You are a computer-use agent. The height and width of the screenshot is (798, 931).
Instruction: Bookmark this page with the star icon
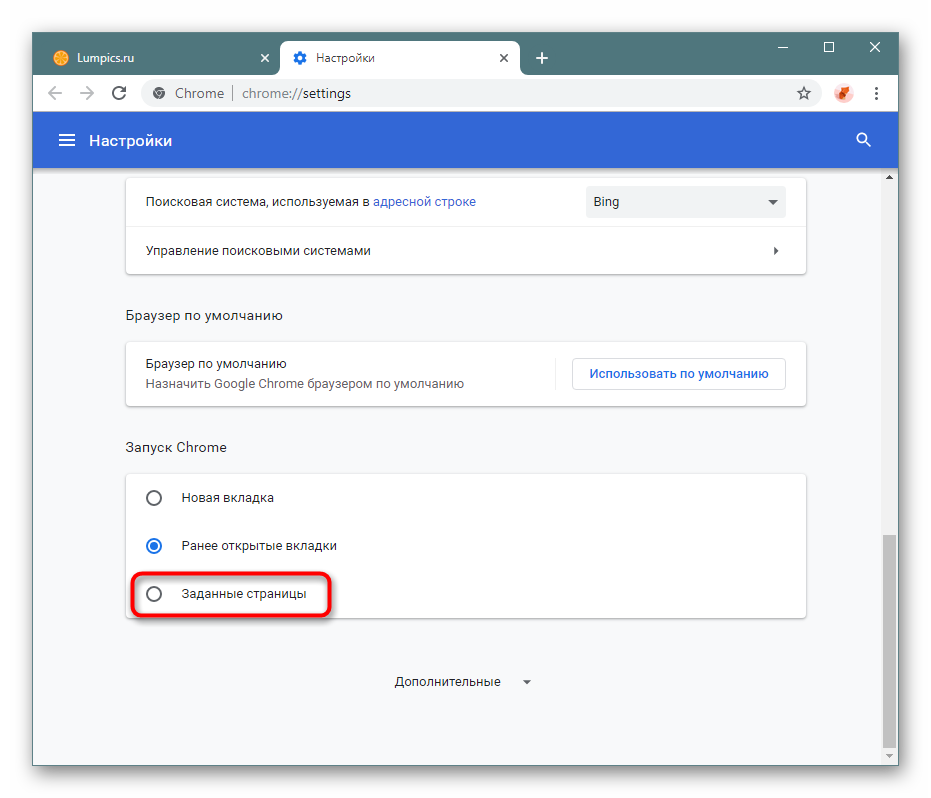tap(803, 93)
